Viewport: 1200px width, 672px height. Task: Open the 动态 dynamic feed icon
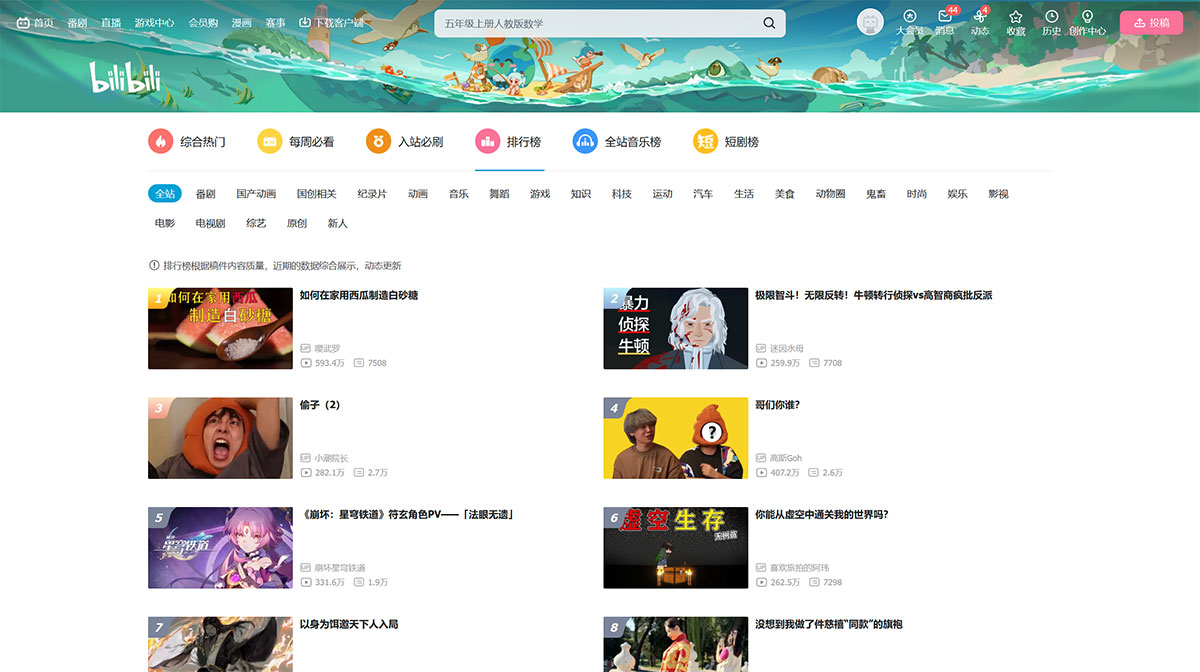(x=980, y=21)
